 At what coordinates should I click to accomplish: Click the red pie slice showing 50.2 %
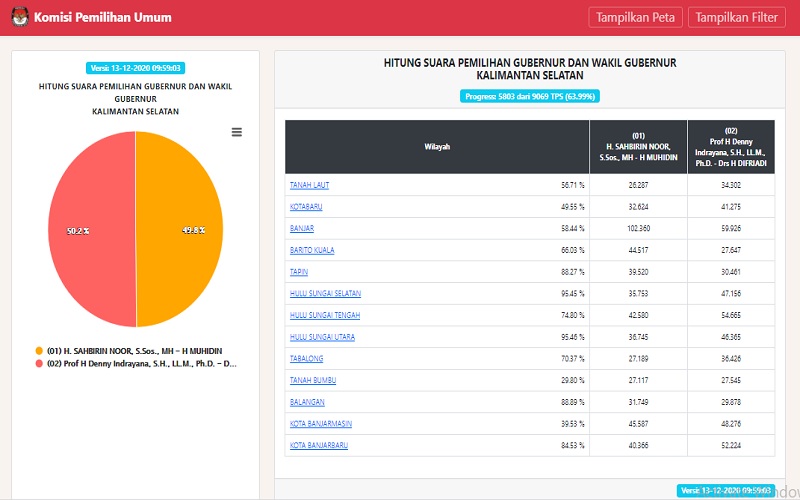(92, 229)
